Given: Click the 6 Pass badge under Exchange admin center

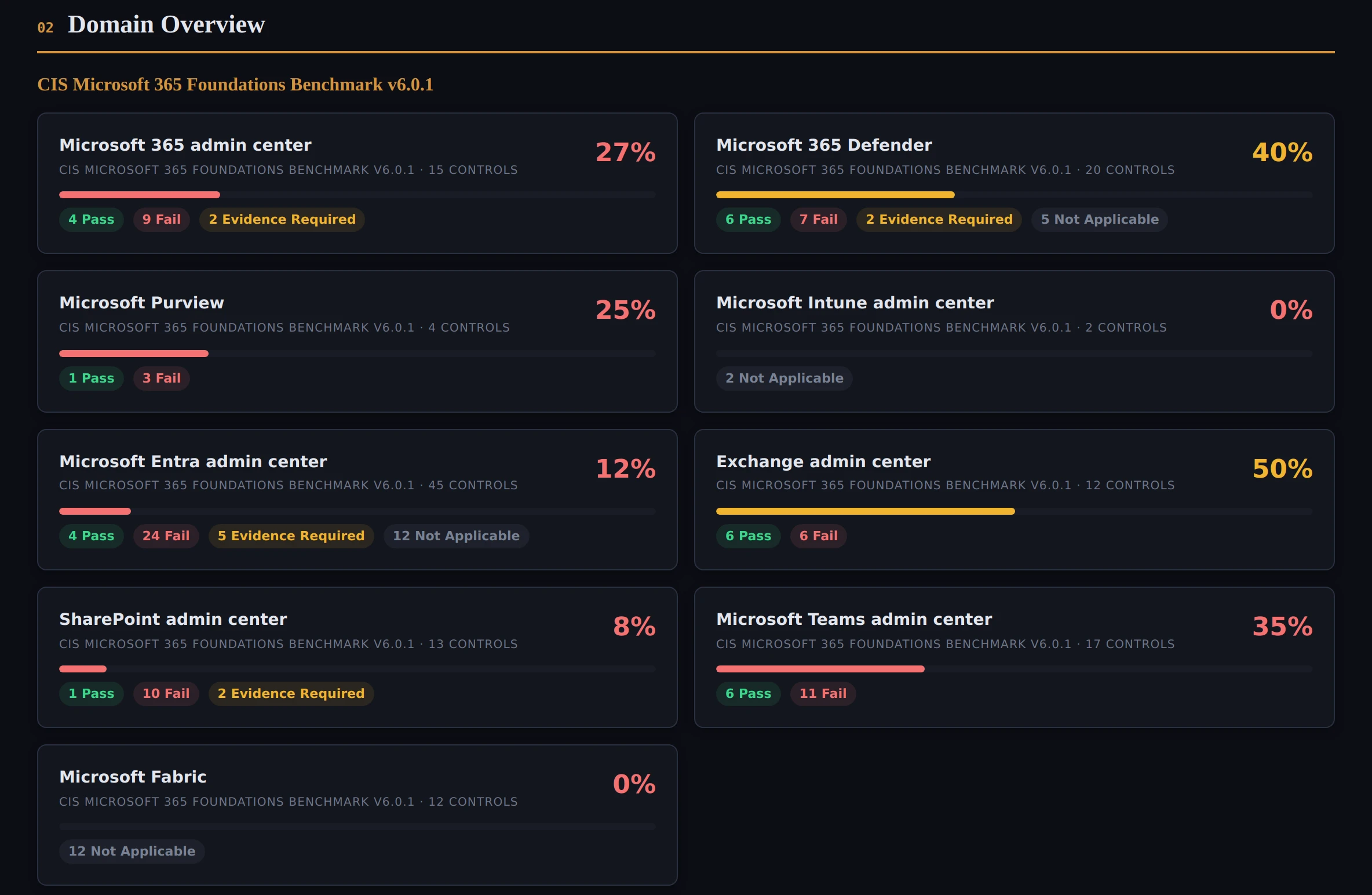Looking at the screenshot, I should (749, 536).
